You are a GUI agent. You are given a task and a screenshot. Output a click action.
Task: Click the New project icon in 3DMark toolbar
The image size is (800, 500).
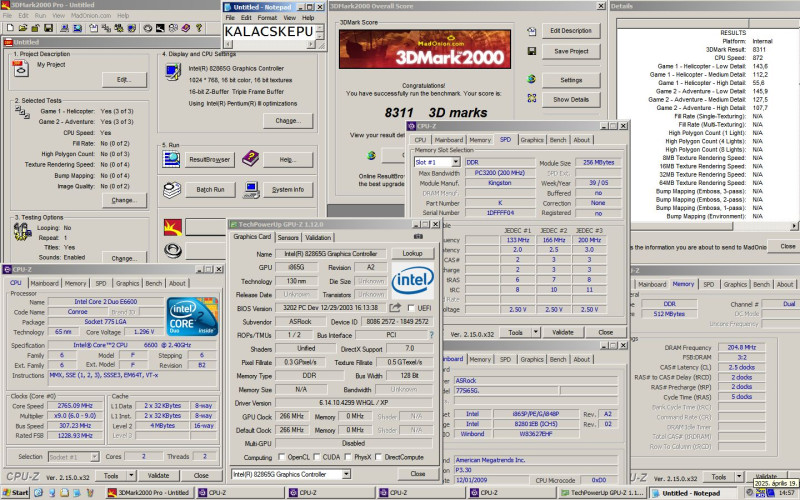(x=10, y=28)
